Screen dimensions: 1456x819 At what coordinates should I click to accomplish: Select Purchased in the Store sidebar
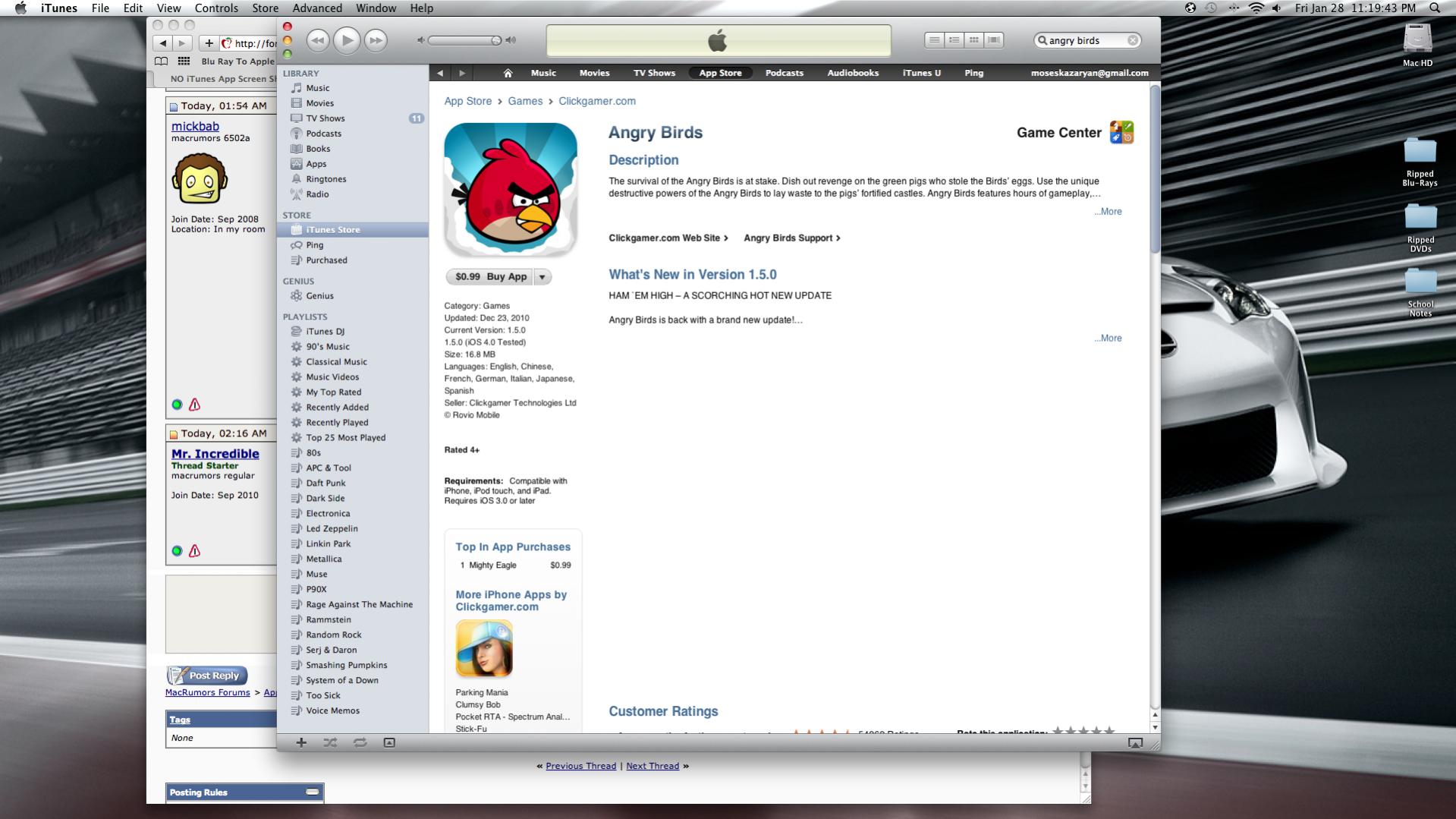coord(326,260)
